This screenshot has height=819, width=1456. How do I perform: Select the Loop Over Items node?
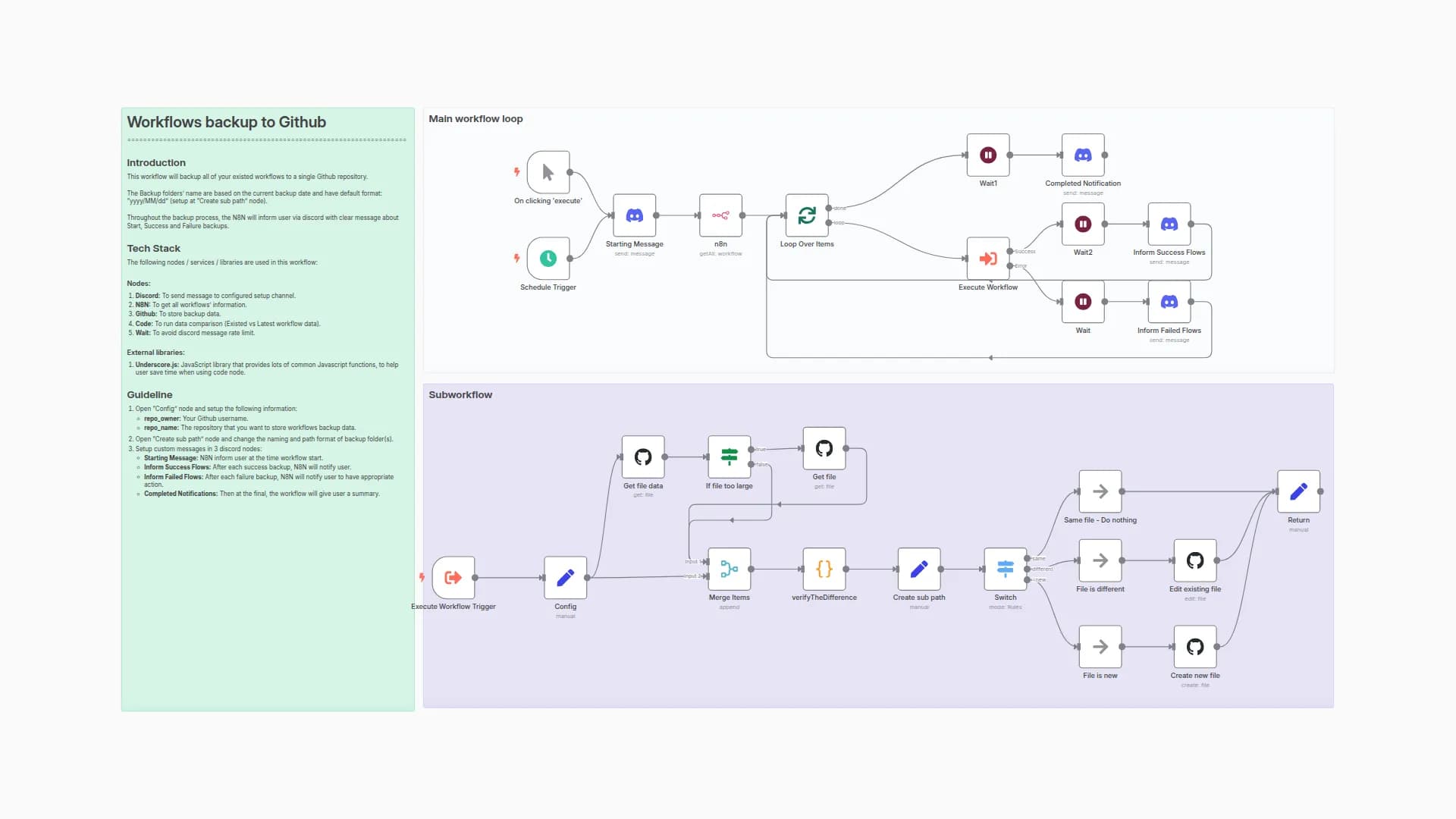[x=806, y=217]
